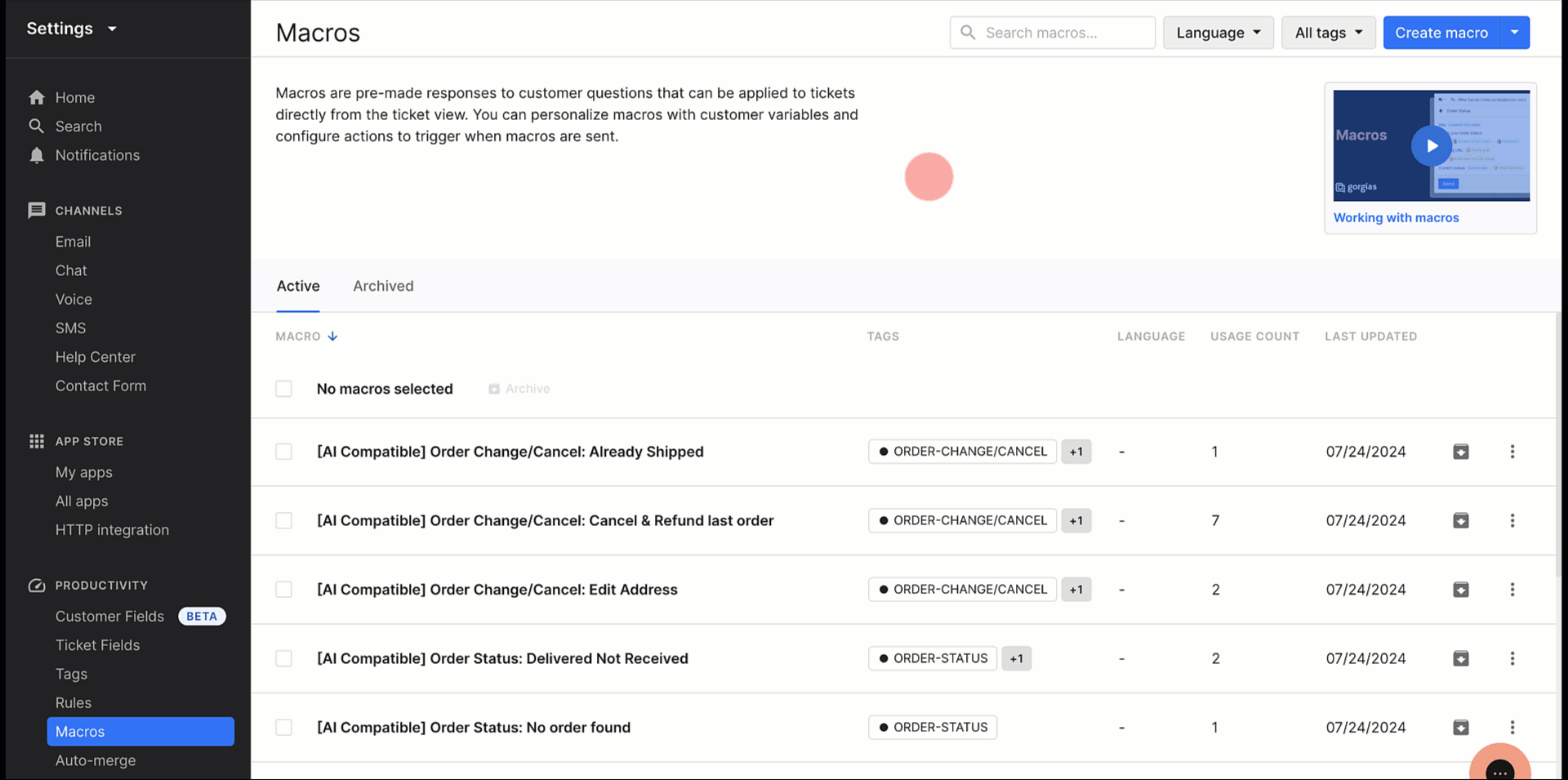Open the three-dot menu for the No order found macro

pyautogui.click(x=1512, y=726)
